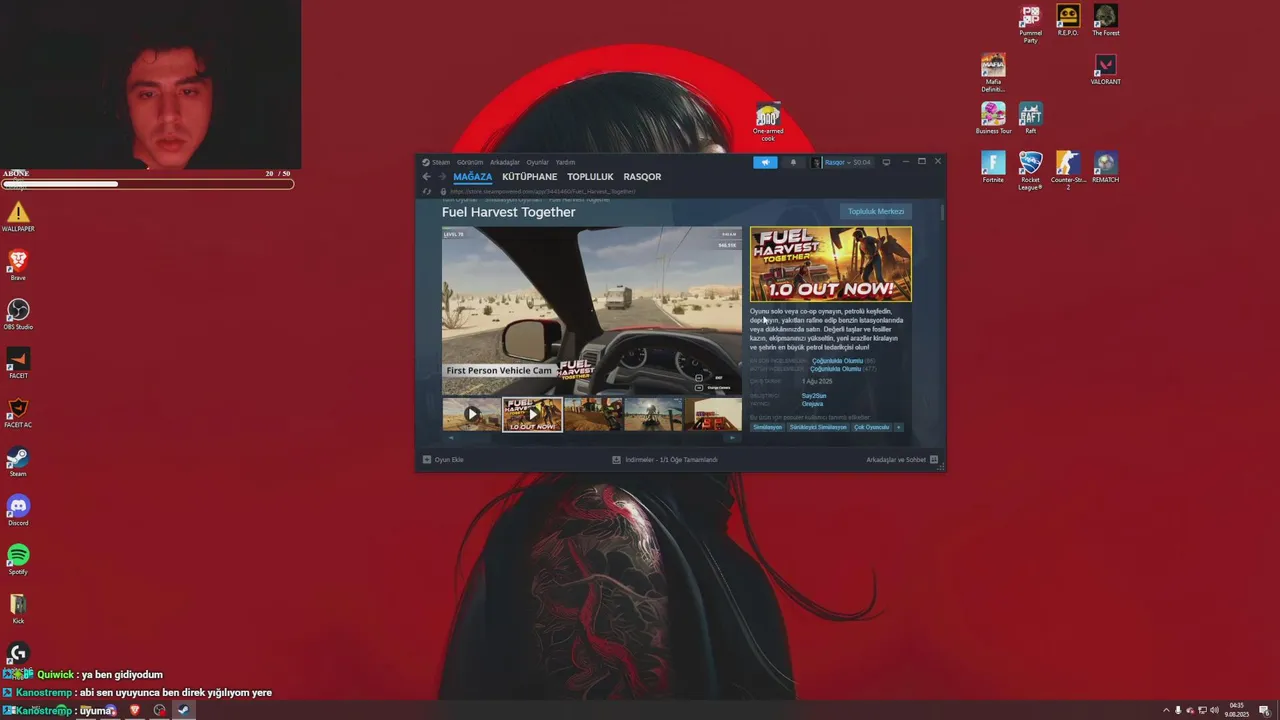
Task: Select the 1.0 OUT NOW trailer thumbnail
Action: 532,414
